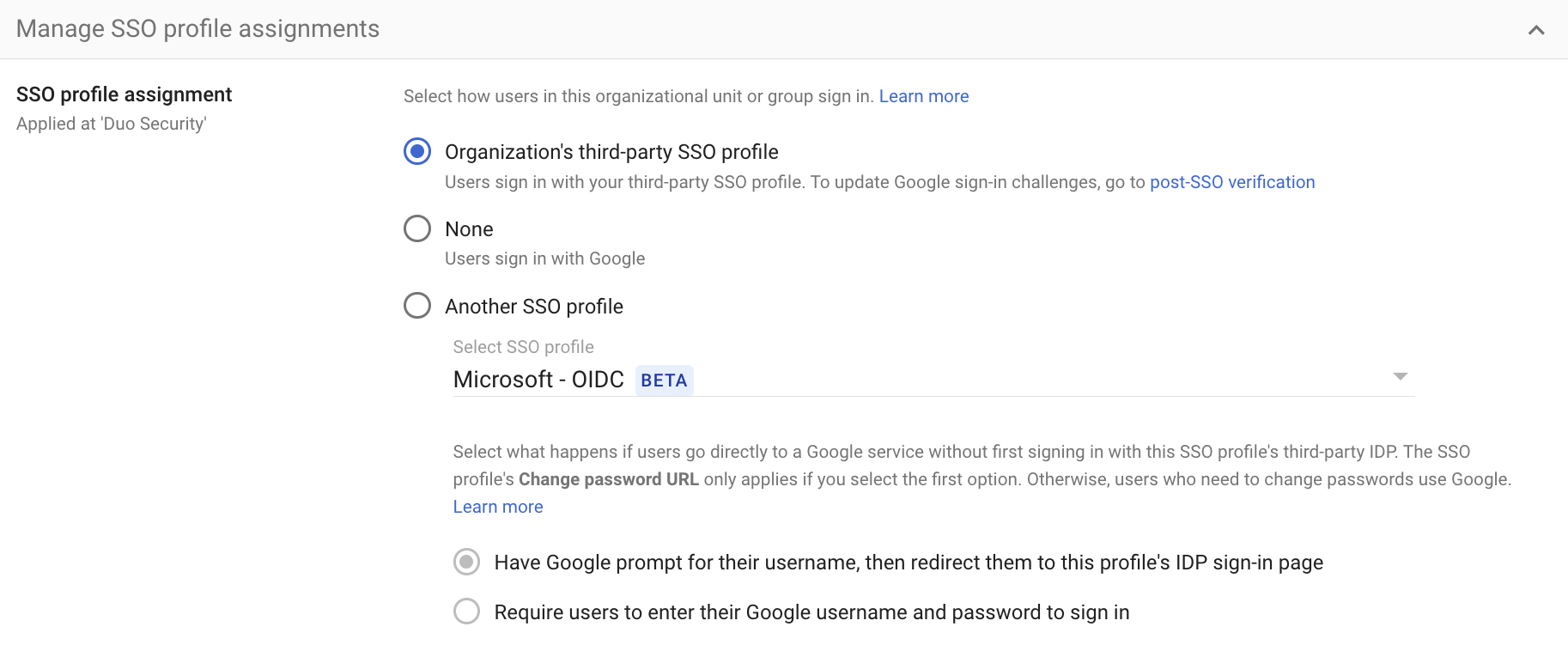Open the post-SSO verification link
The width and height of the screenshot is (1568, 651).
click(x=1231, y=182)
